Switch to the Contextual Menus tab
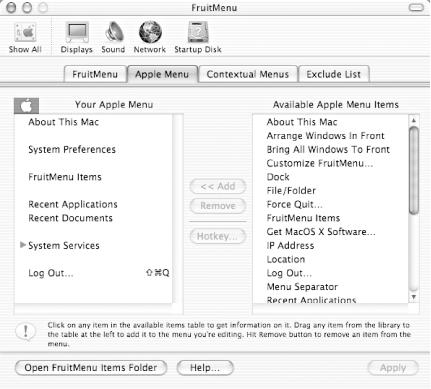This screenshot has height=389, width=431. 248,74
